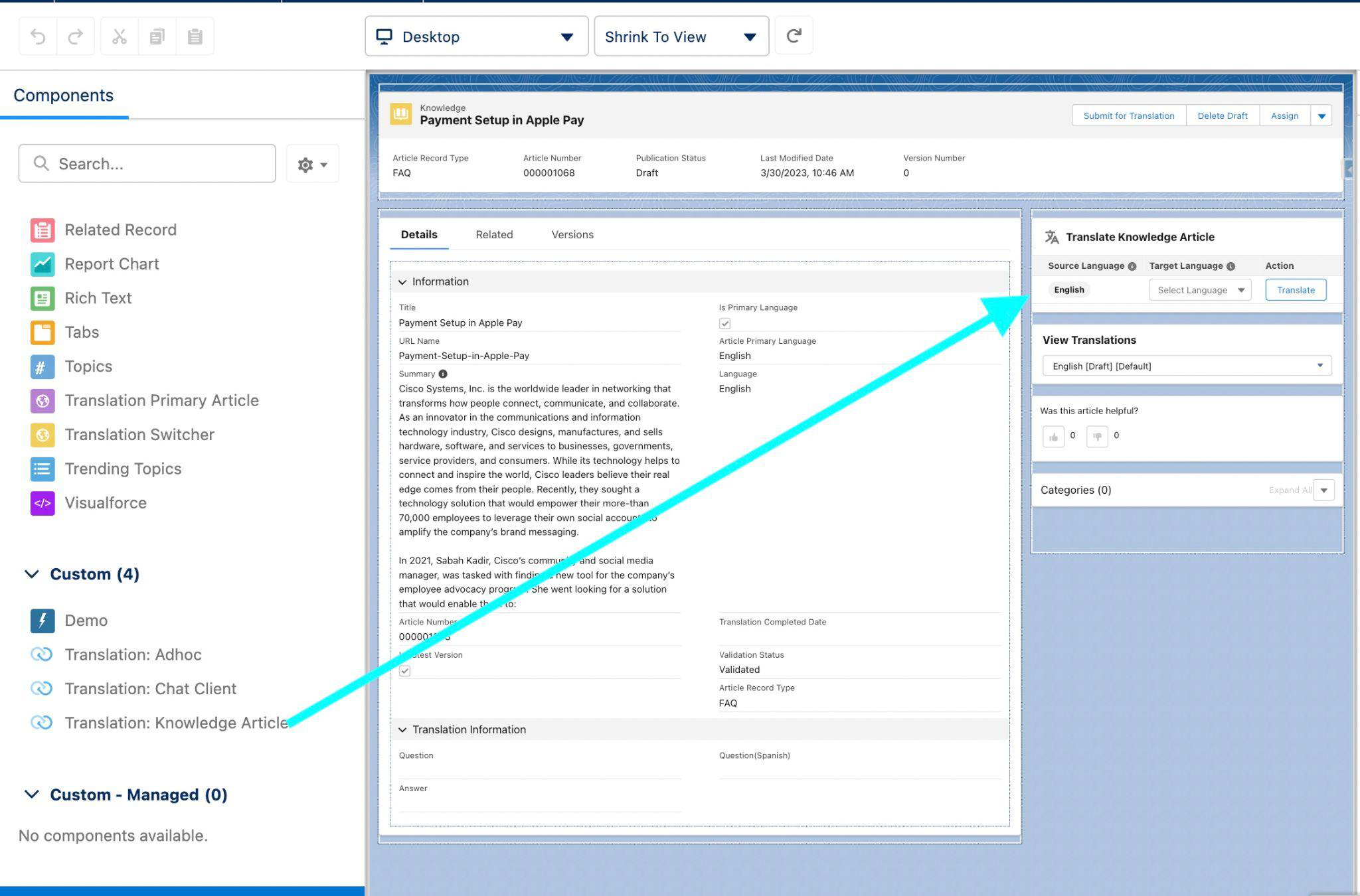The width and height of the screenshot is (1360, 896).
Task: Click the components Search field
Action: (147, 164)
